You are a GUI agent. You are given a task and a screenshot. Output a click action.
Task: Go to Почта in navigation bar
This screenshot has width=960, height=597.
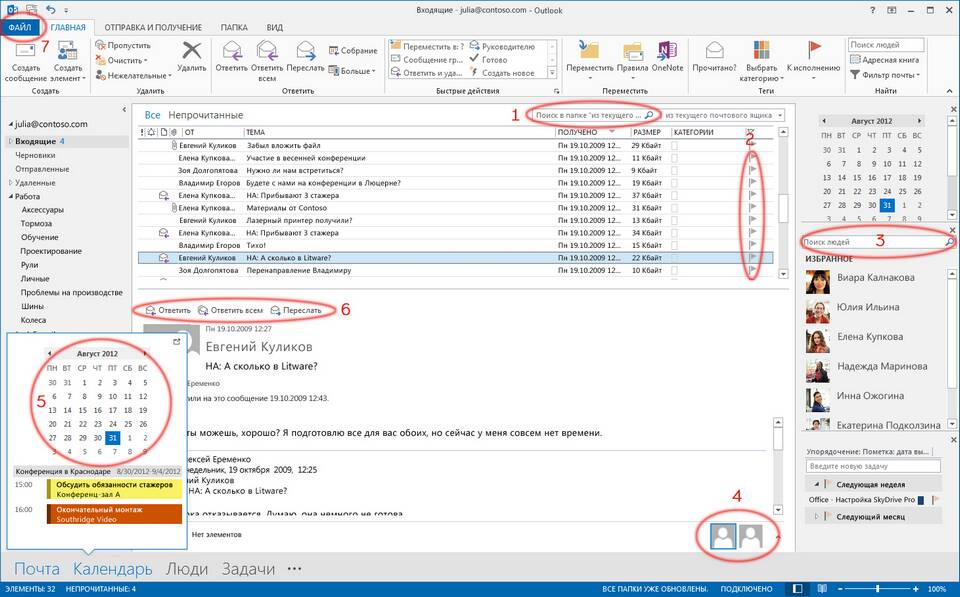(x=37, y=569)
